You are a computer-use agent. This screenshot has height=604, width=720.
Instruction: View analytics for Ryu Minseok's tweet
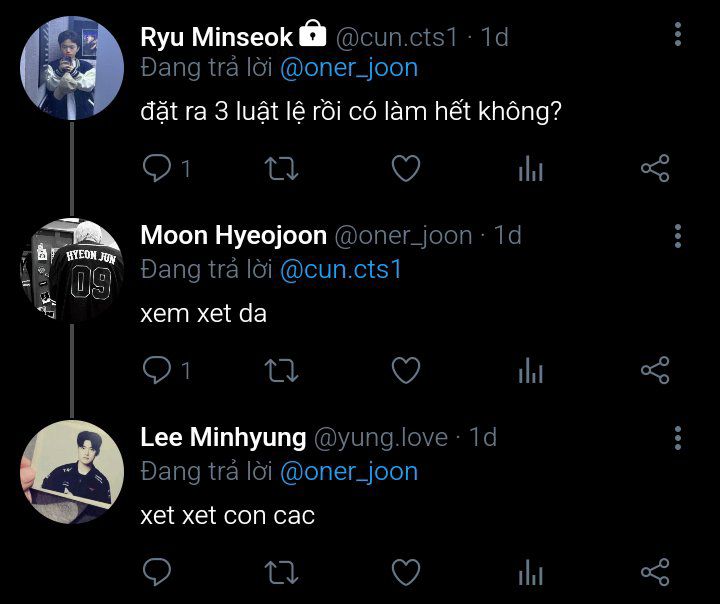click(x=530, y=169)
